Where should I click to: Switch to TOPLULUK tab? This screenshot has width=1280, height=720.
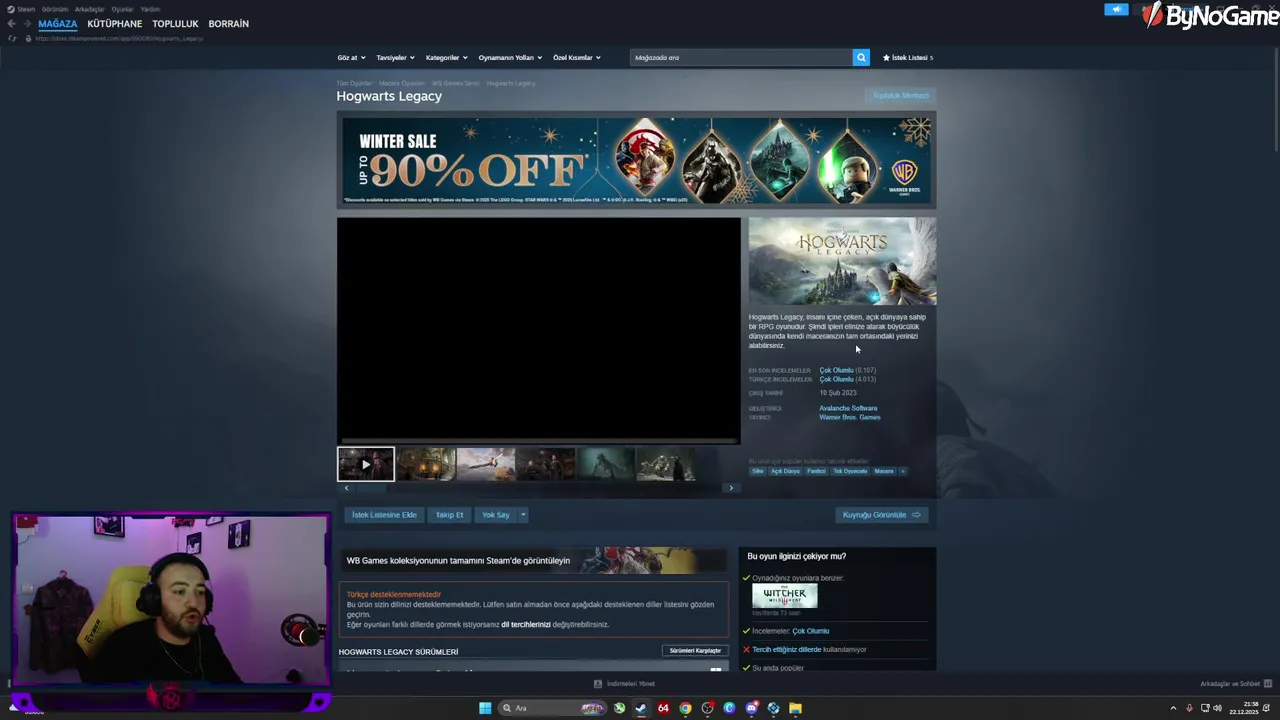175,24
